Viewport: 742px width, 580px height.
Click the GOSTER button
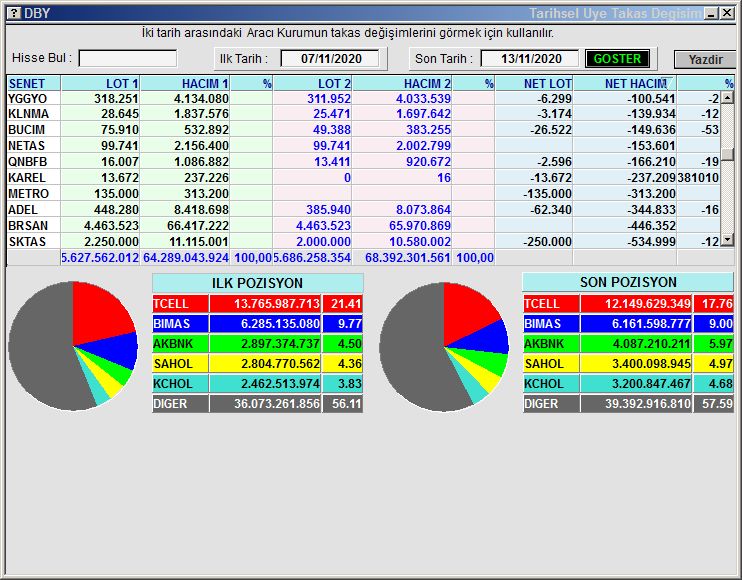tap(617, 59)
